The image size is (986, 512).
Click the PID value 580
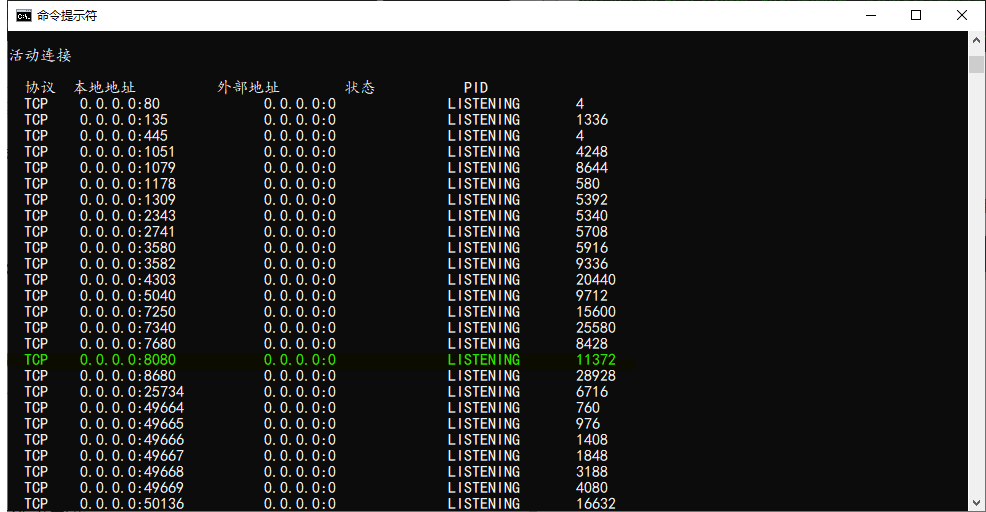(588, 184)
